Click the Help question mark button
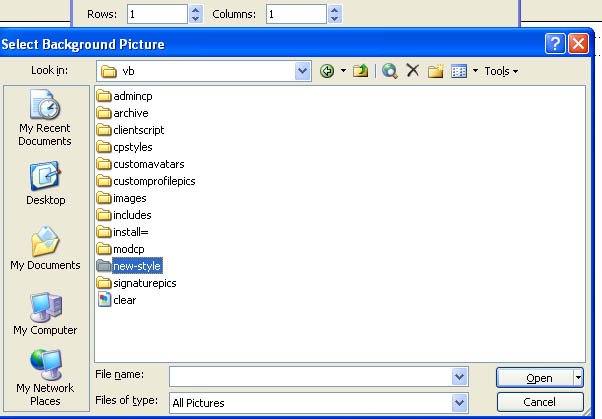Screen dimensions: 602x419 pos(555,43)
